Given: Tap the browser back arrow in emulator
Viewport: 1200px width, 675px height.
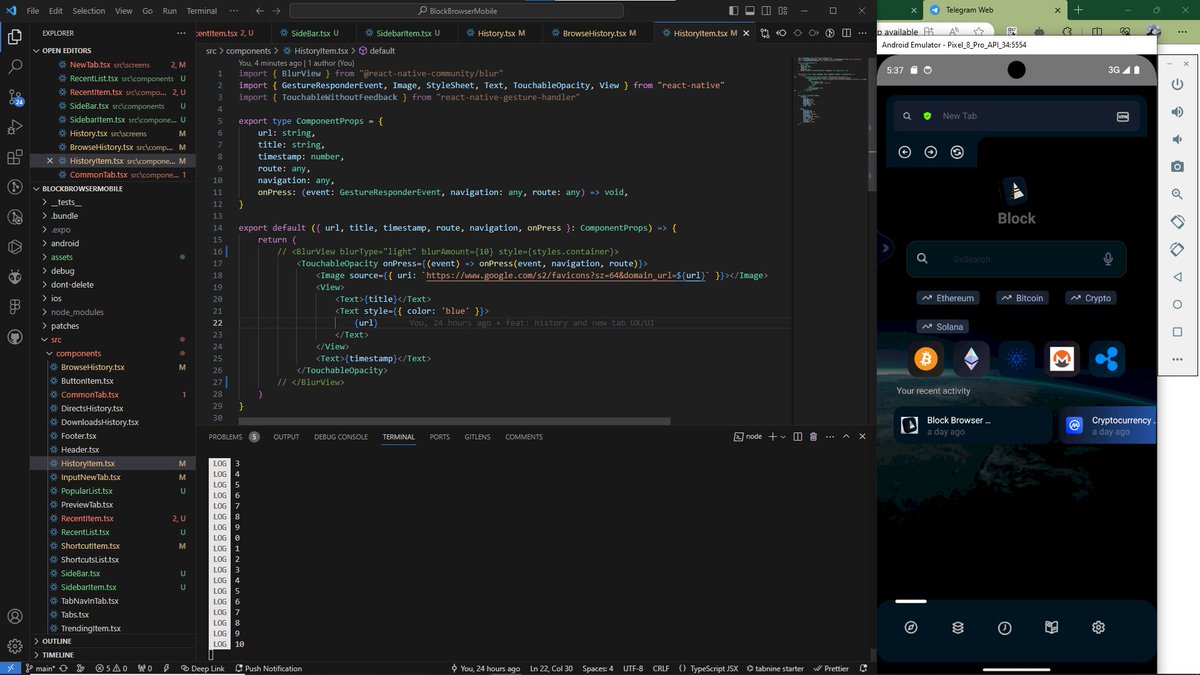Looking at the screenshot, I should point(905,152).
